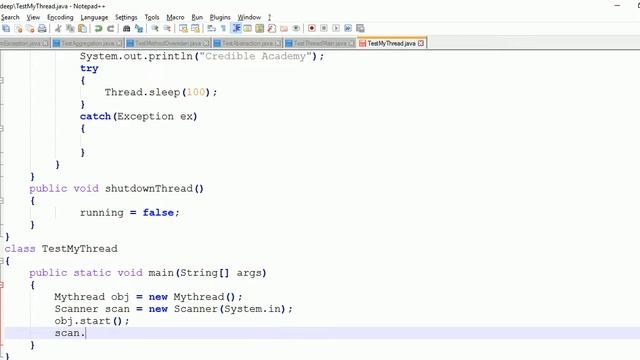640x360 pixels.
Task: Open the Language menu
Action: [x=94, y=17]
